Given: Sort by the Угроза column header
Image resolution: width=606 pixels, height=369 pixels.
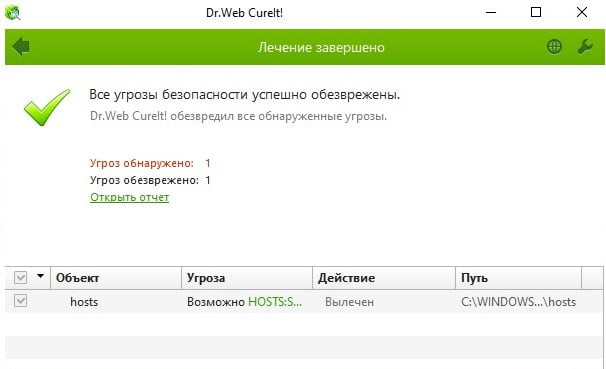Looking at the screenshot, I should 247,278.
